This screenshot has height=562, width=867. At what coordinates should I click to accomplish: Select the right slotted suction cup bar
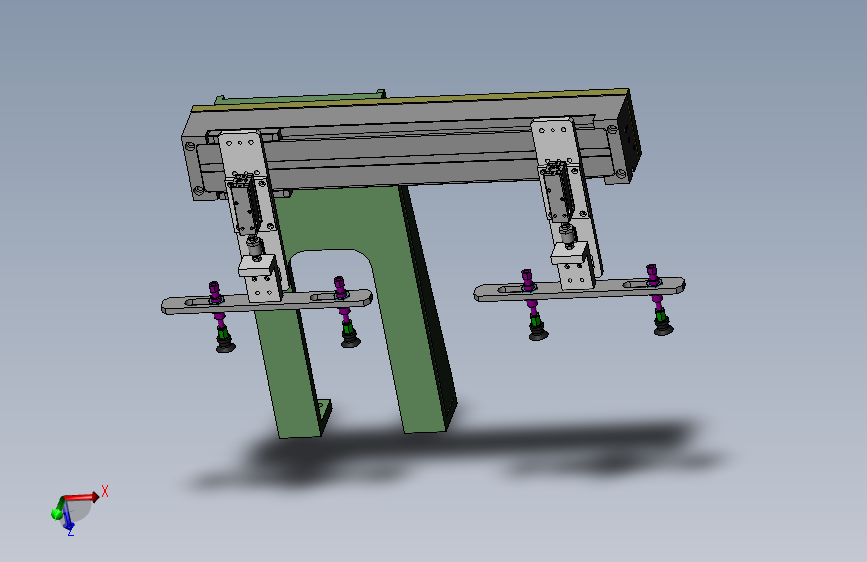pos(579,288)
